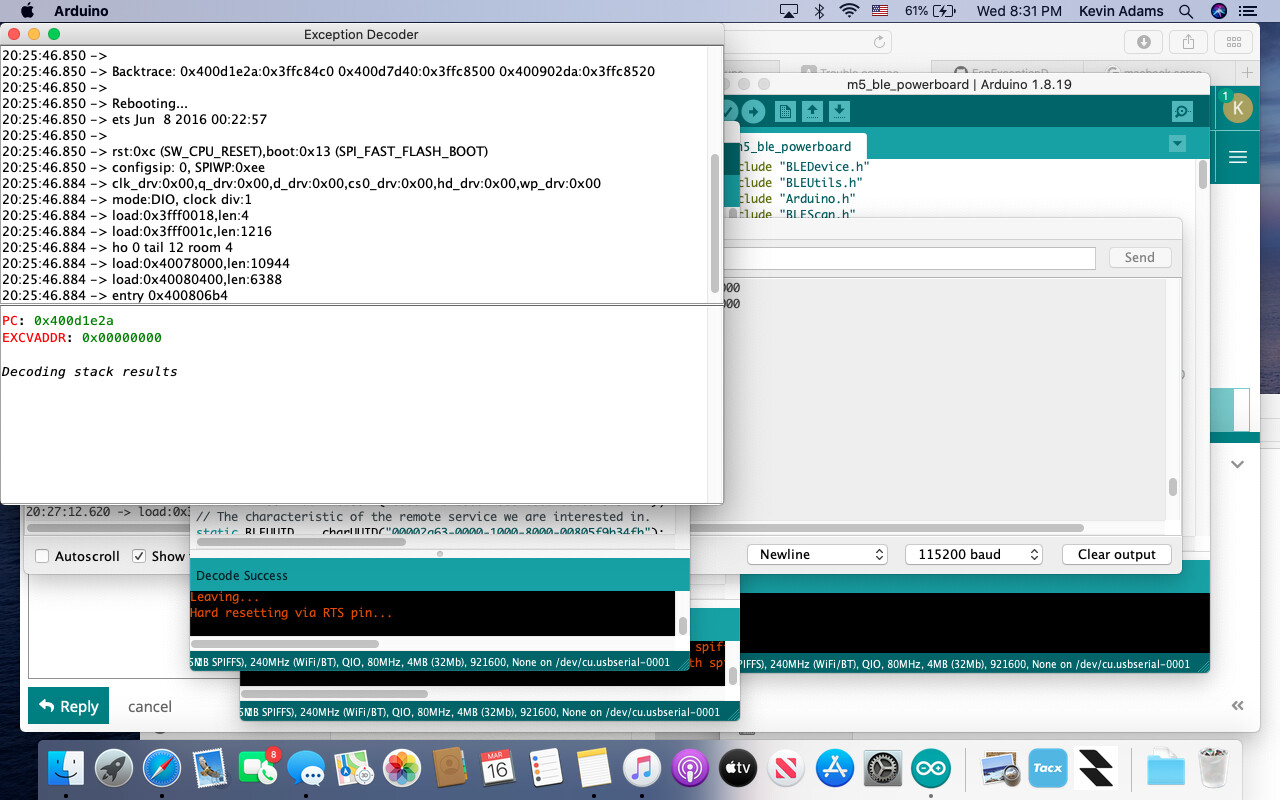Image resolution: width=1280 pixels, height=800 pixels.
Task: Open the Apple menu
Action: coord(27,11)
